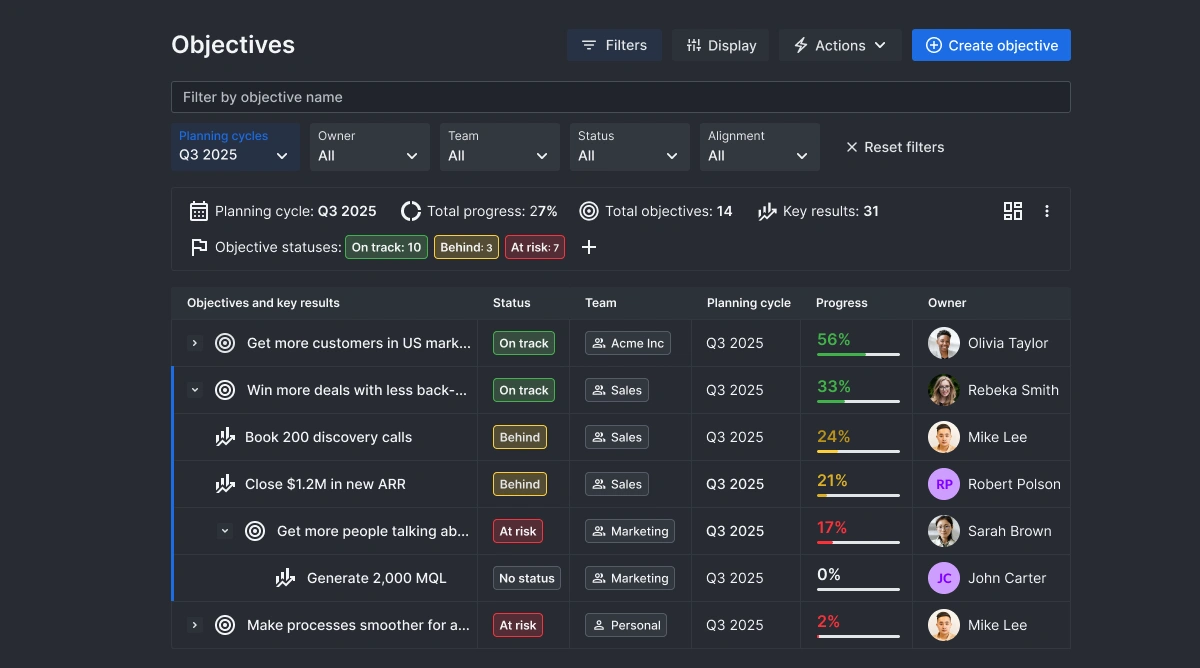This screenshot has height=668, width=1200.
Task: Toggle the Behind: 3 status chip
Action: 466,247
